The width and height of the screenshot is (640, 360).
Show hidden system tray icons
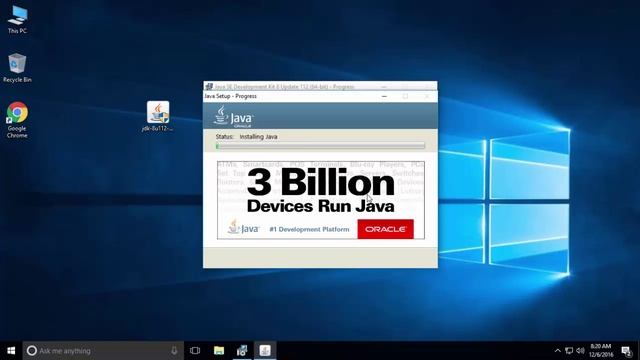[x=558, y=351]
